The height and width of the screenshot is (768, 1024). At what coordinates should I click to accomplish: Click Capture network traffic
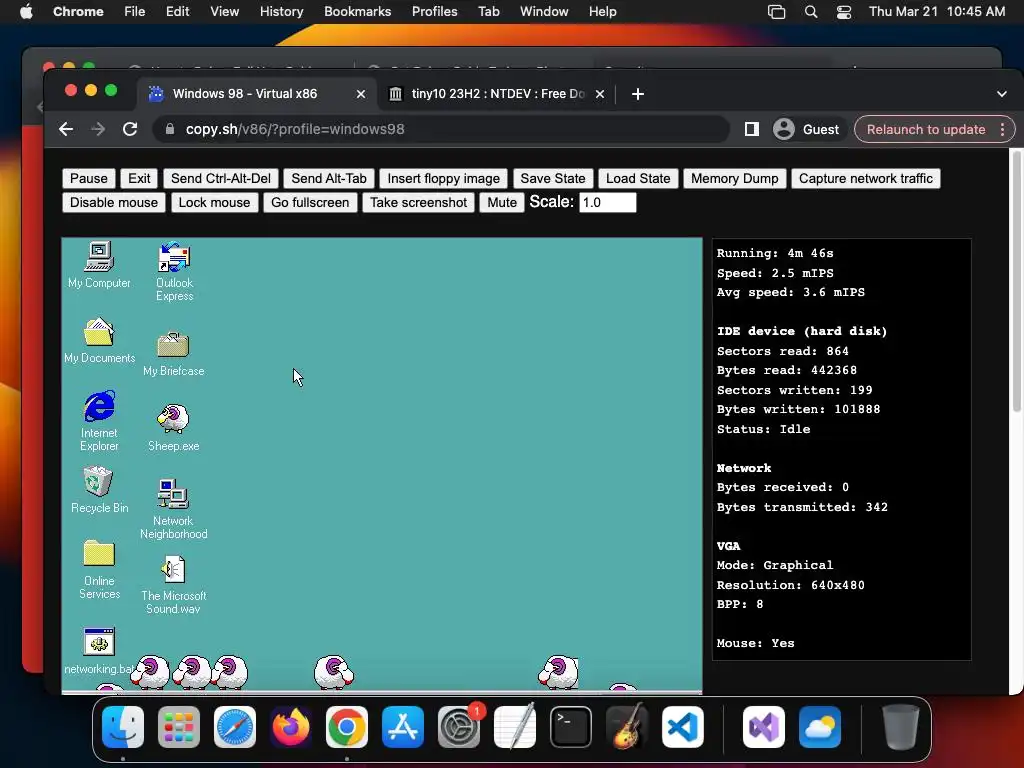pos(866,178)
